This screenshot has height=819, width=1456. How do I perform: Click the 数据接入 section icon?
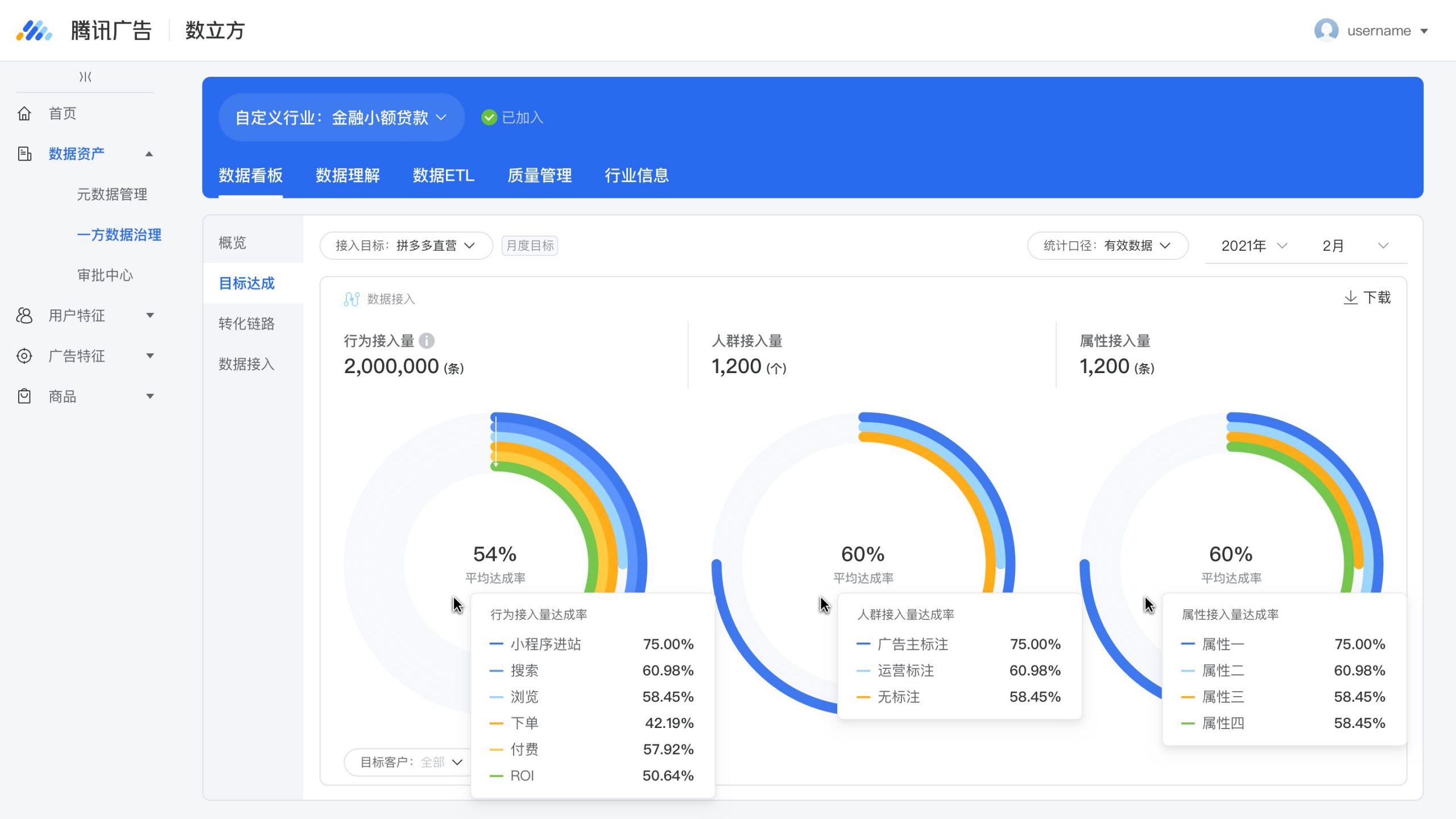[x=351, y=299]
